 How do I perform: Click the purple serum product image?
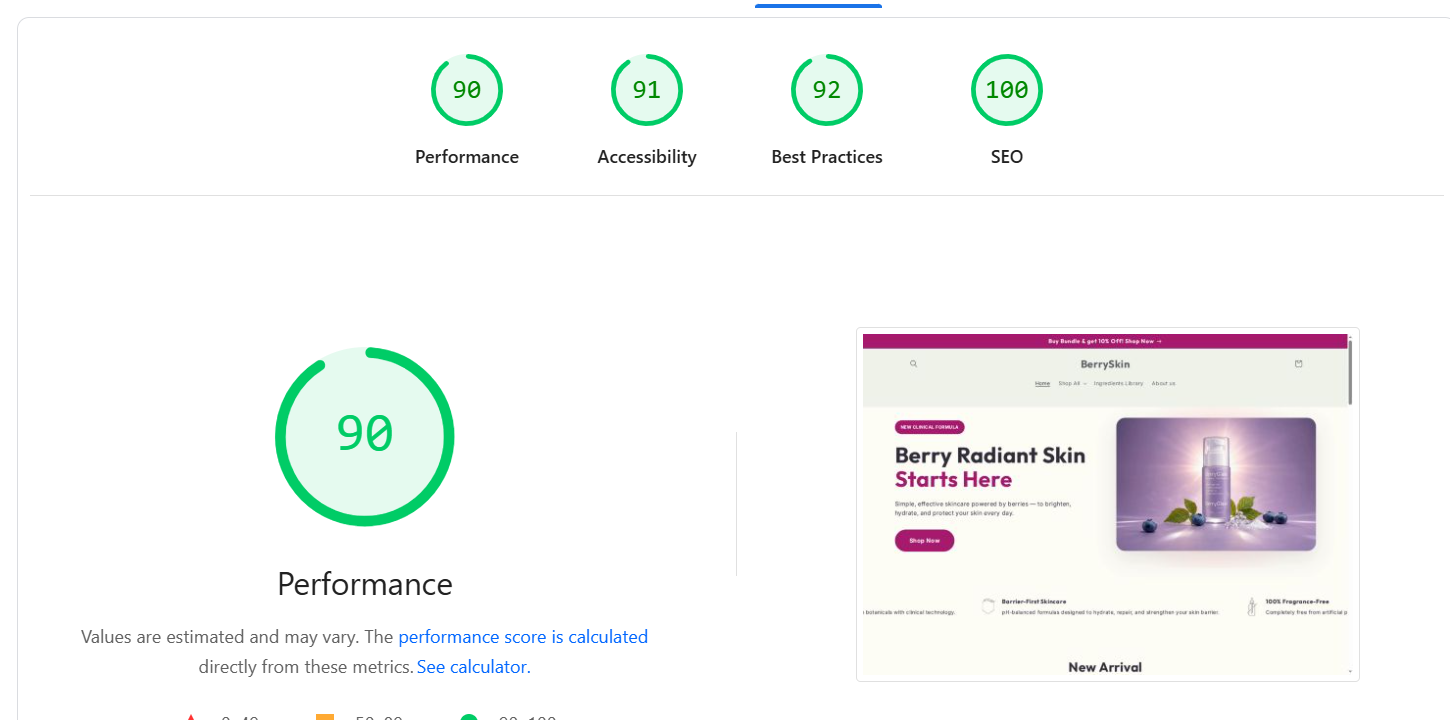(x=1215, y=484)
